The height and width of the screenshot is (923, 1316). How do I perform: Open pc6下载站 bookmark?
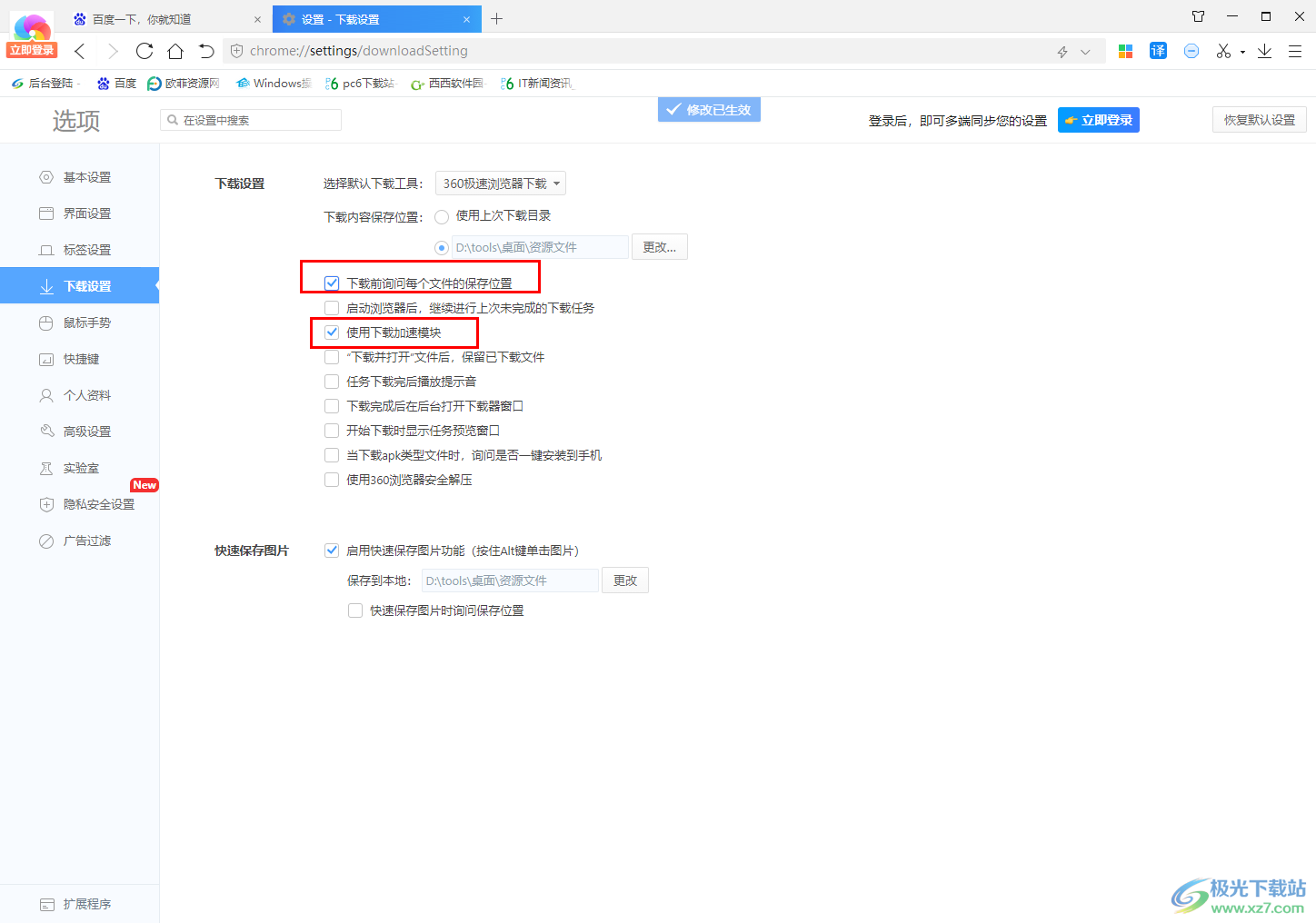361,83
